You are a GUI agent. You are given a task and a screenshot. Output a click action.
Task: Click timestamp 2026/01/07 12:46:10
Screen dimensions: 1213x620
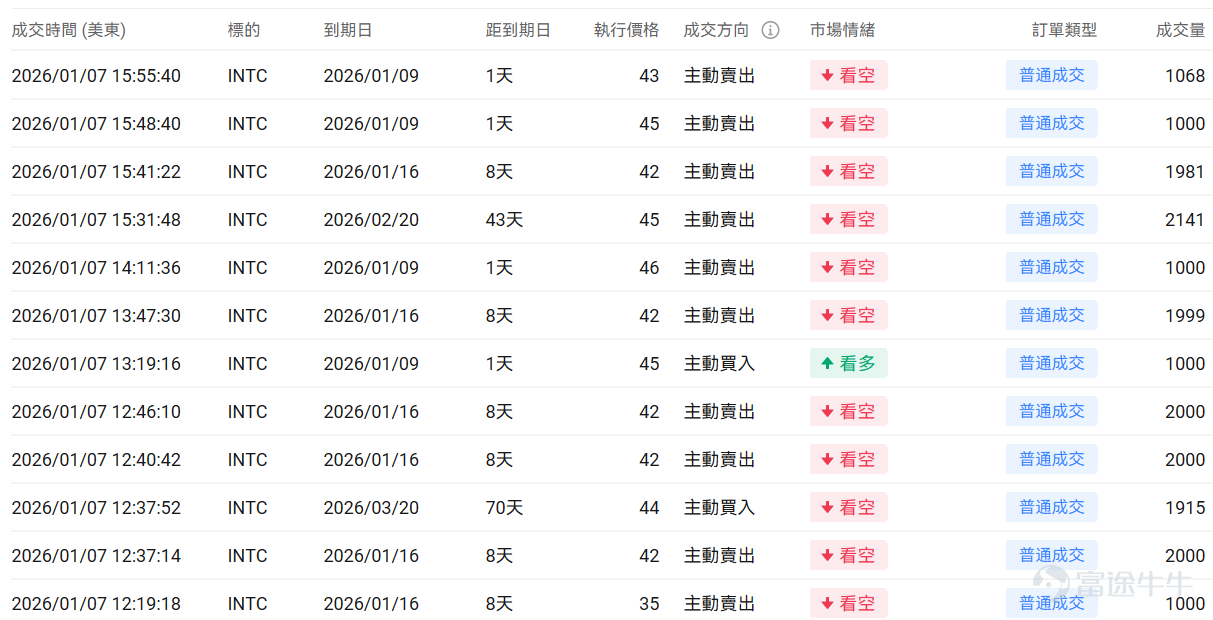(96, 412)
